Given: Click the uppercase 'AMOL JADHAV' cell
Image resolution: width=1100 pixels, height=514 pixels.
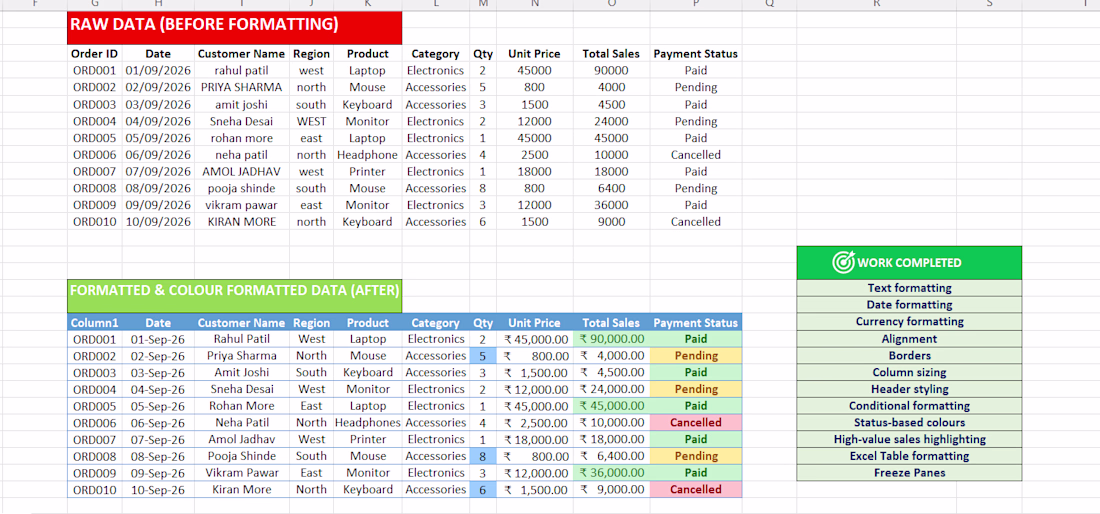Looking at the screenshot, I should pos(241,171).
